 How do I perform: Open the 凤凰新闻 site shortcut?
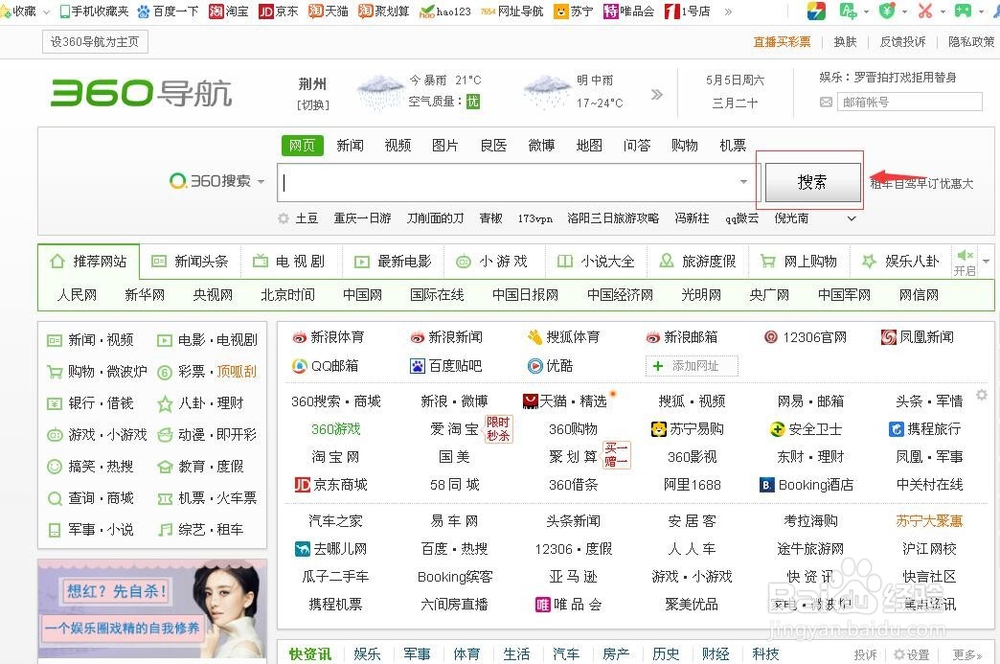tap(917, 337)
